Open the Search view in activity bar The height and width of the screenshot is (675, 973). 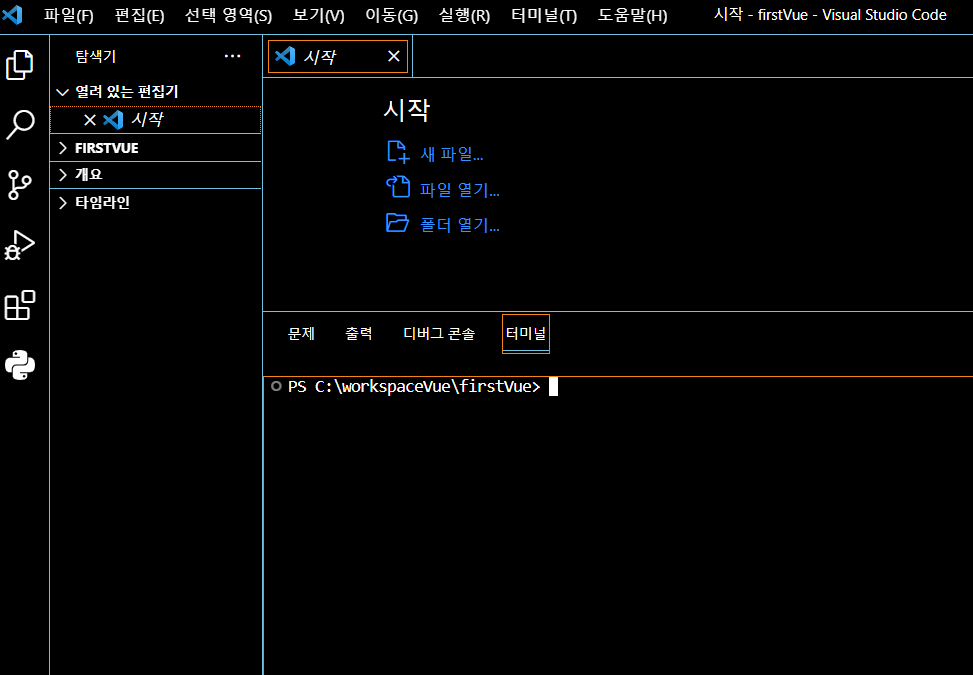coord(20,125)
